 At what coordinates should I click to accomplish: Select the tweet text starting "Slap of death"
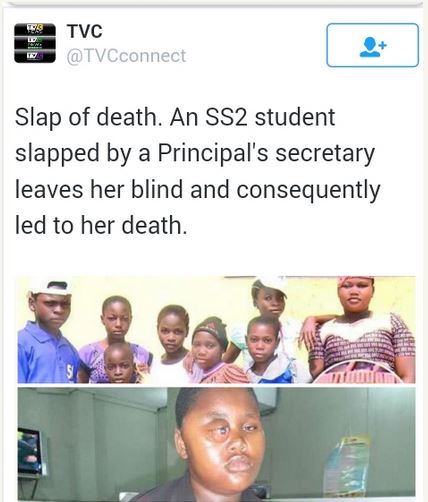[x=198, y=171]
